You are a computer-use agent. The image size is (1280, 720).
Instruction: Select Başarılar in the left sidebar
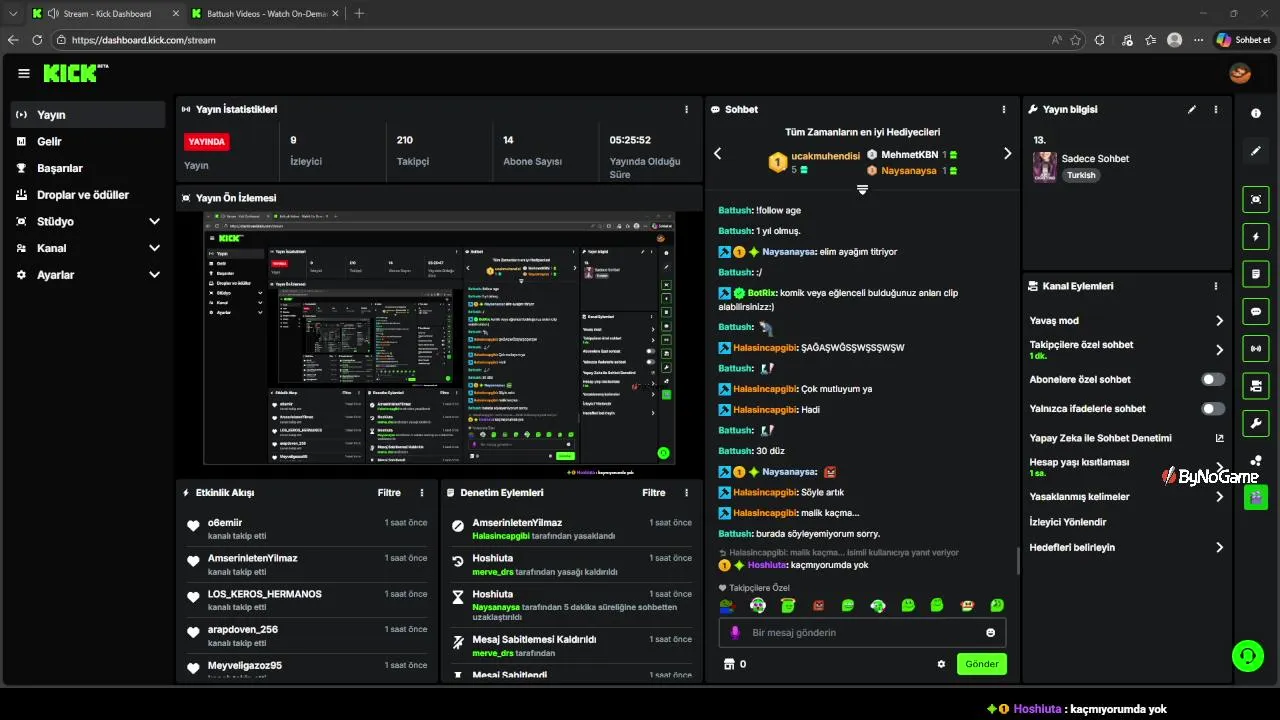point(88,168)
